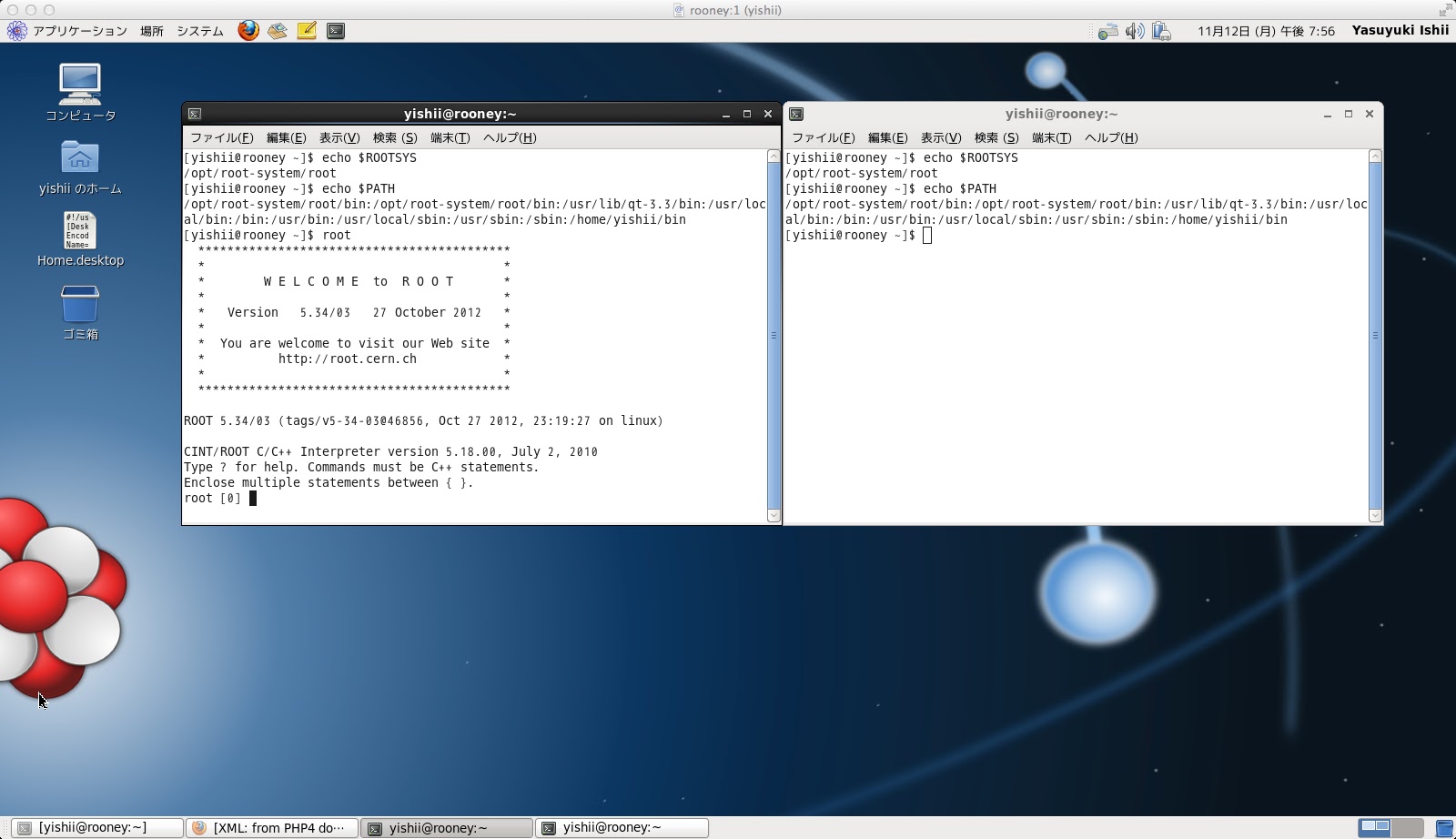Open 編集(E) menu in right terminal
This screenshot has width=1456, height=839.
(887, 137)
